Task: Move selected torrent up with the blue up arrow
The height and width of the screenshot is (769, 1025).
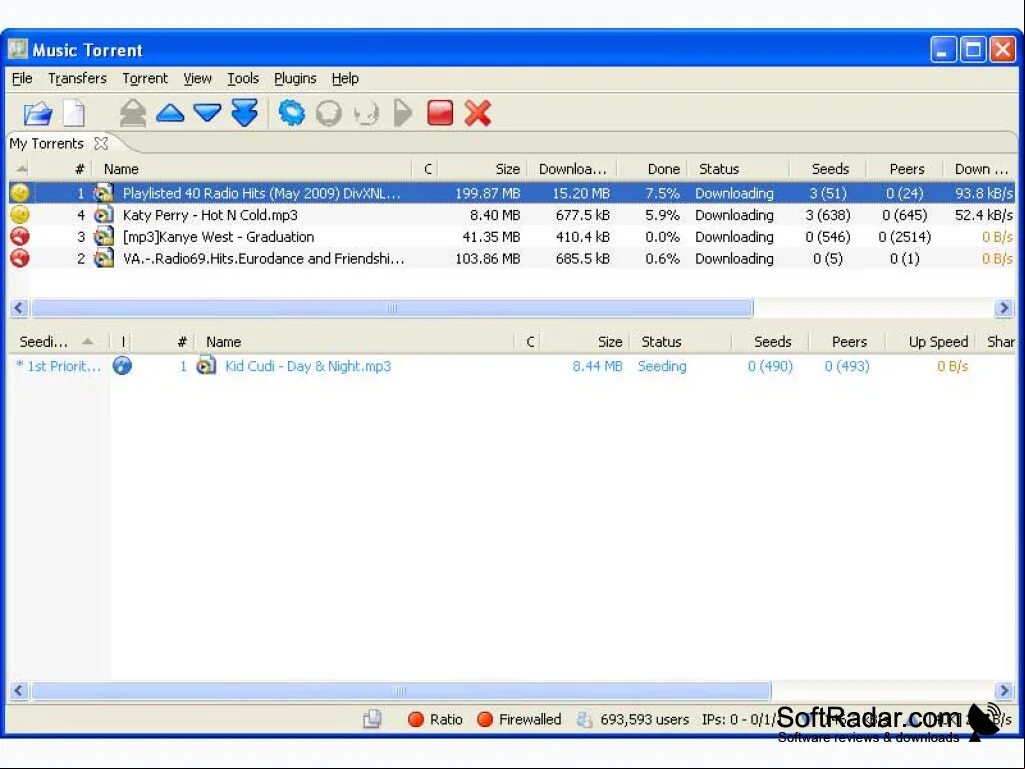Action: click(170, 113)
